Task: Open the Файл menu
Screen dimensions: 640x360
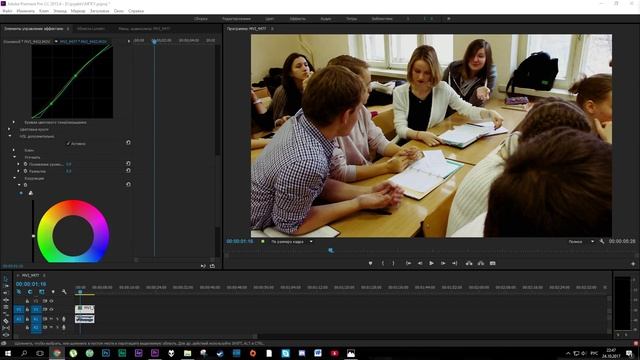Action: coord(7,11)
